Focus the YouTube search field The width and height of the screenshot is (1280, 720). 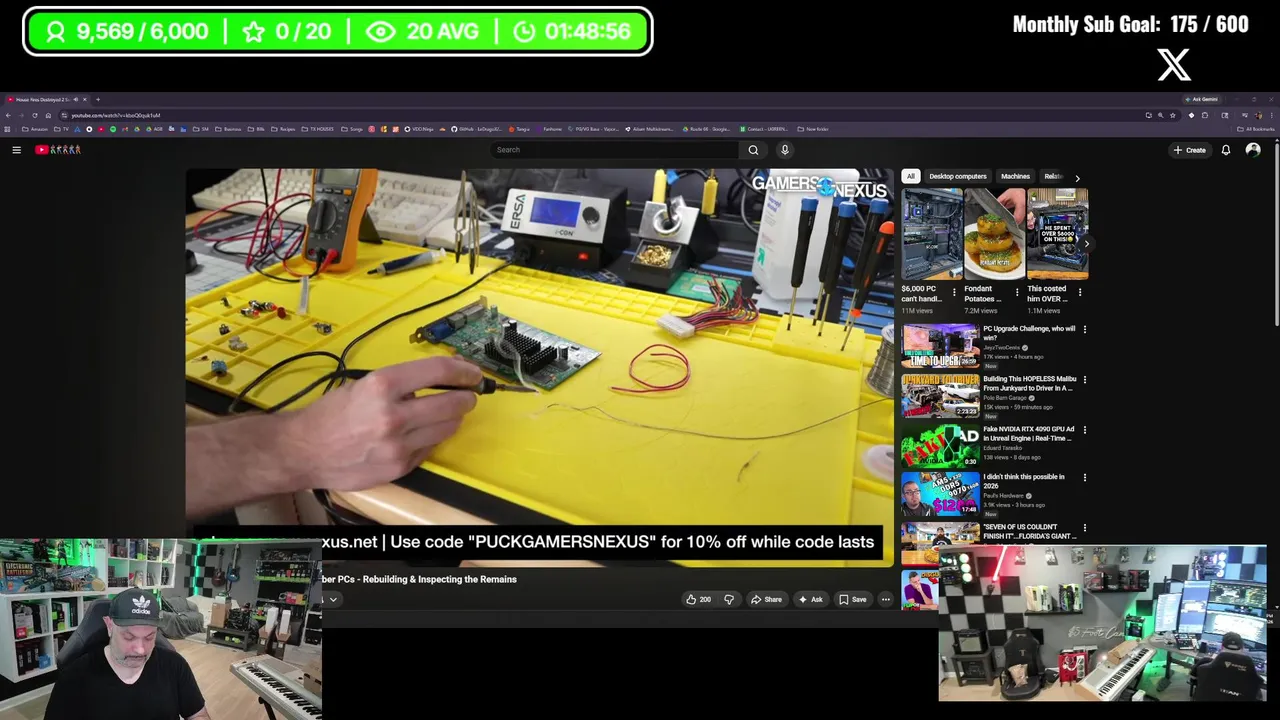(616, 150)
